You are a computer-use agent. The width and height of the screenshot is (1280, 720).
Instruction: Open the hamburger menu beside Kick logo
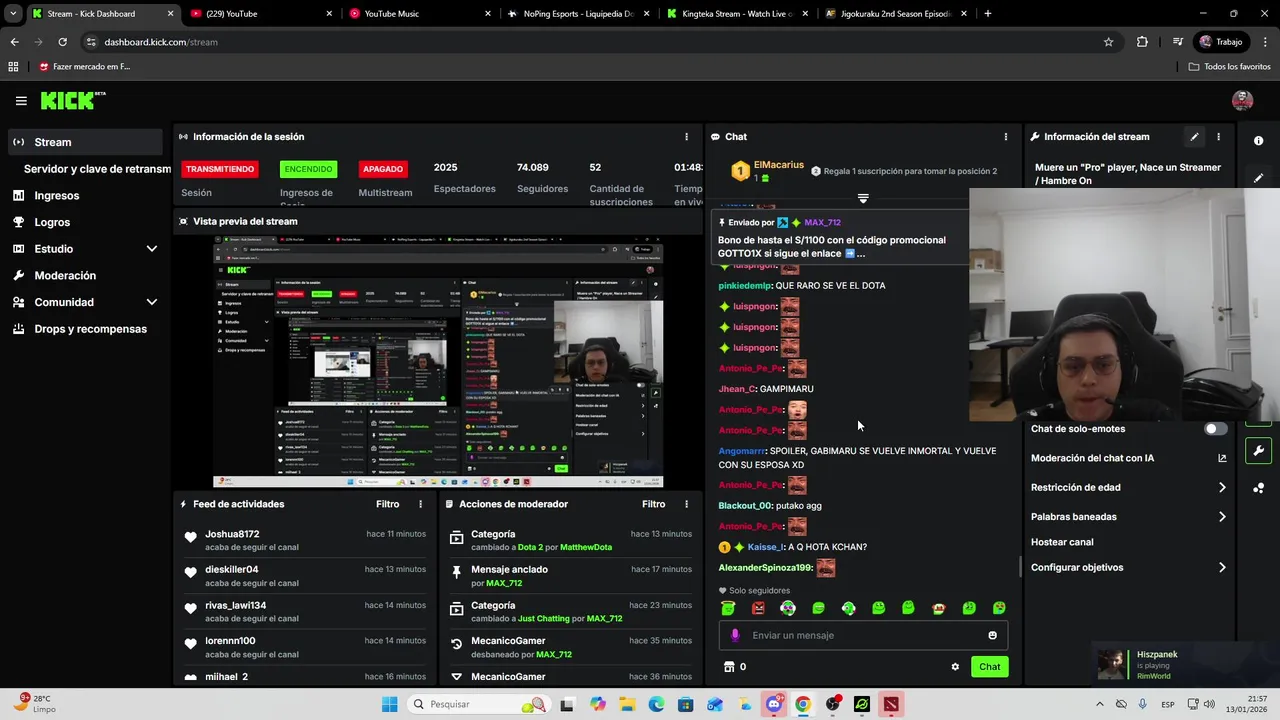click(21, 101)
